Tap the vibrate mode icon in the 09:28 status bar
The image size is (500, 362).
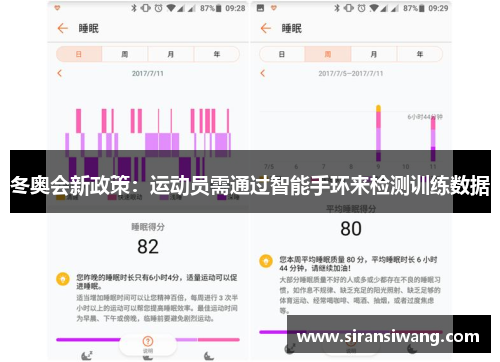coord(146,8)
